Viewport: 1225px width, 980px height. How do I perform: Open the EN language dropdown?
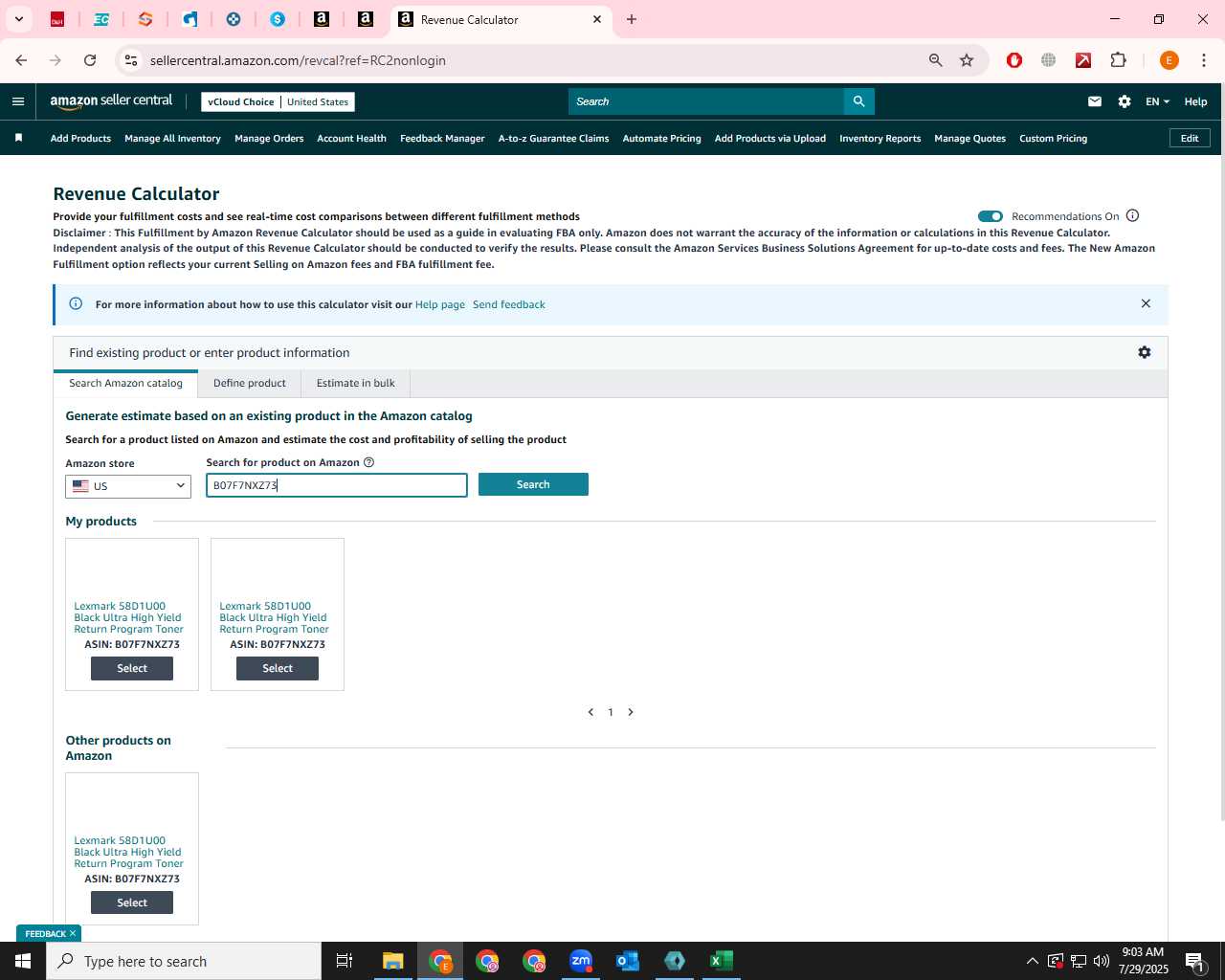[1157, 101]
